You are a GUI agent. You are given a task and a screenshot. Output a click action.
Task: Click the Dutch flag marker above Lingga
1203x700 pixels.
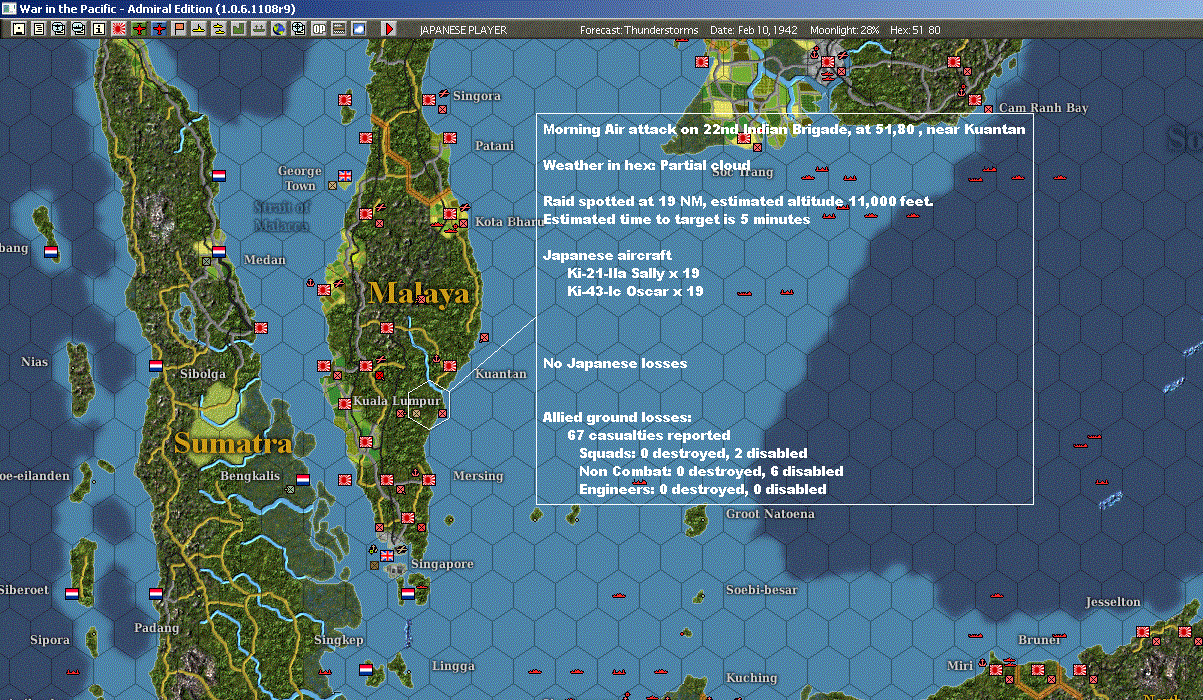366,668
